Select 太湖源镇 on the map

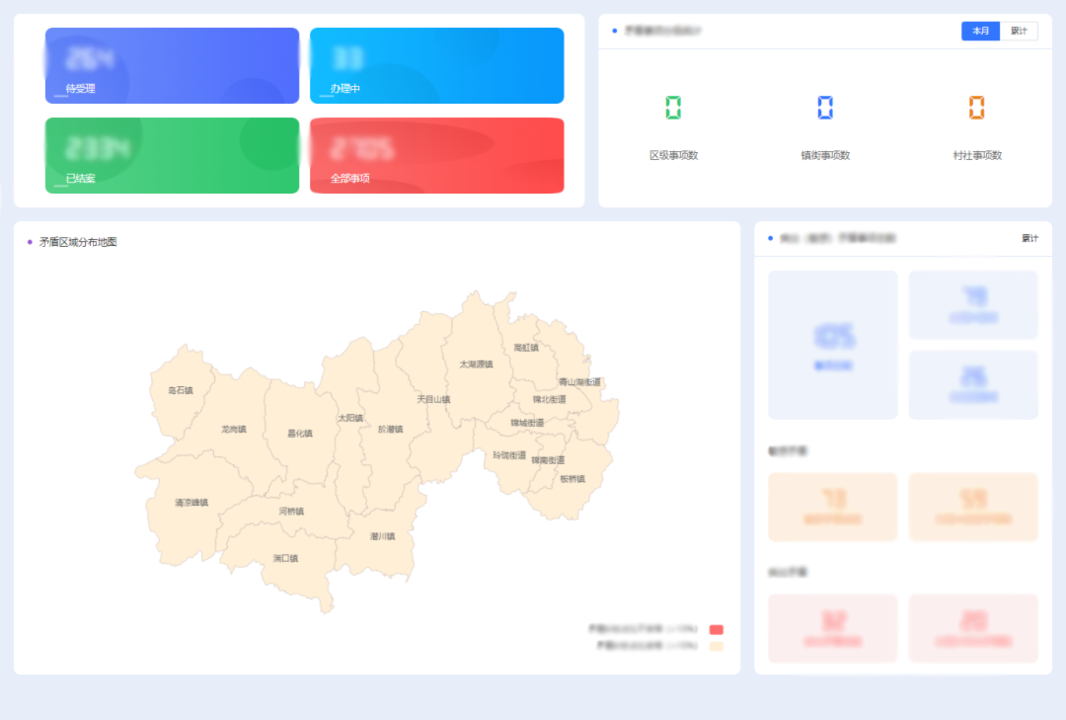pyautogui.click(x=476, y=364)
